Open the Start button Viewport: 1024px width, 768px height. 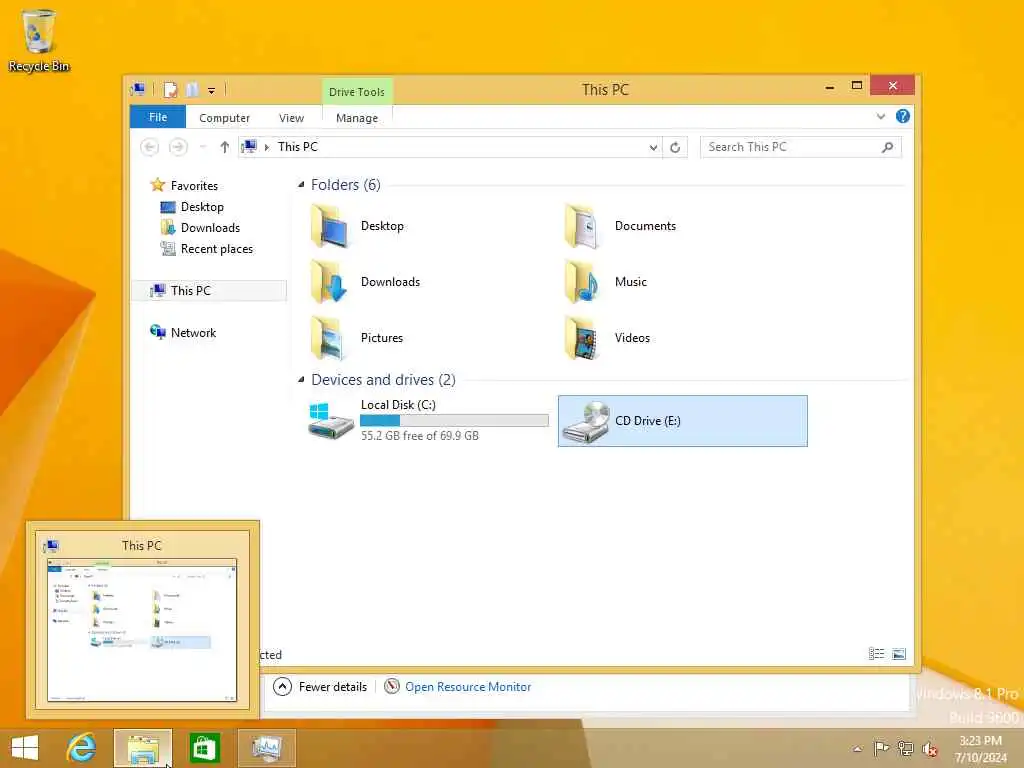25,748
